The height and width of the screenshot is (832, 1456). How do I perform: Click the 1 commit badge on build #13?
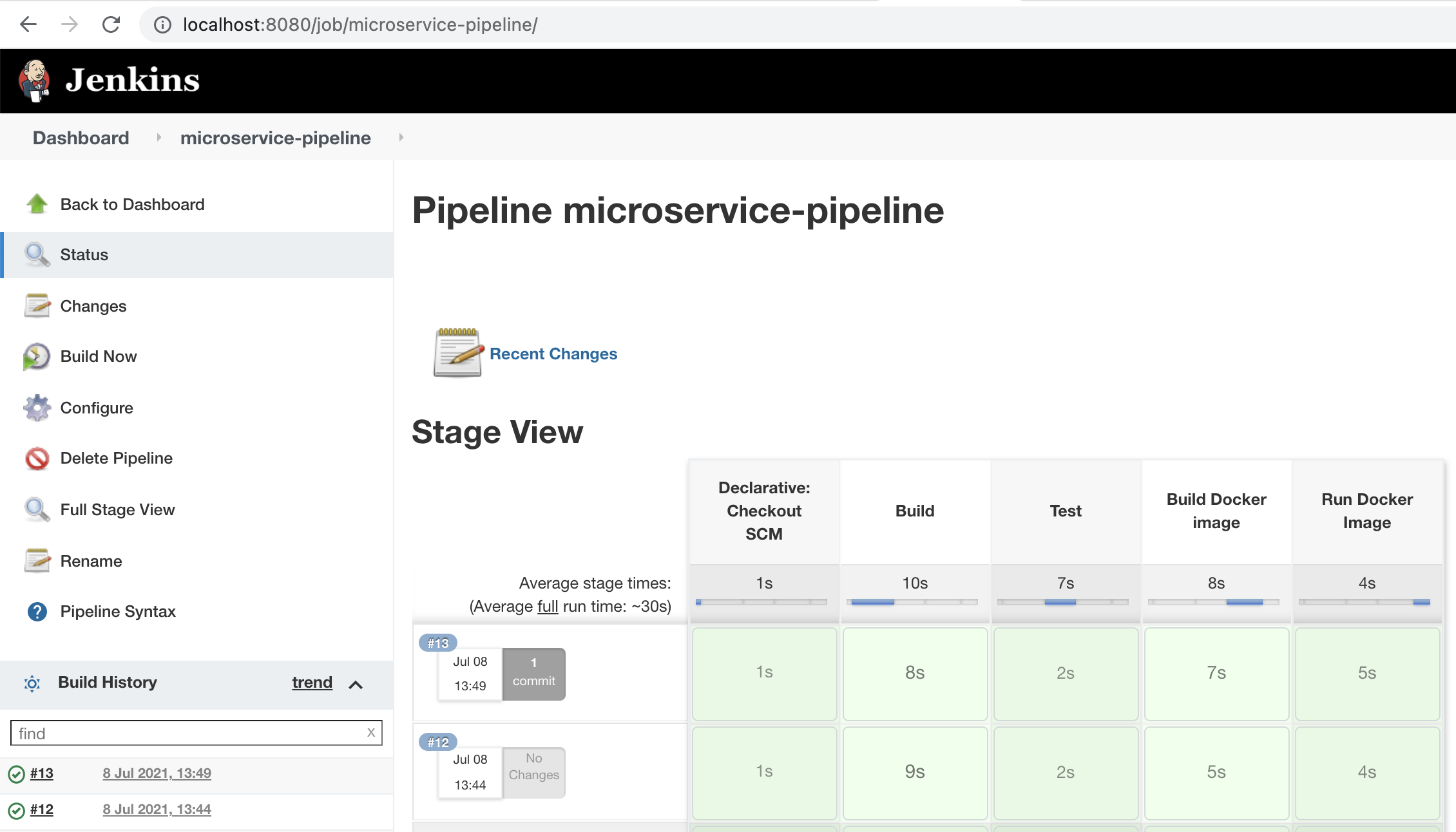(x=534, y=671)
